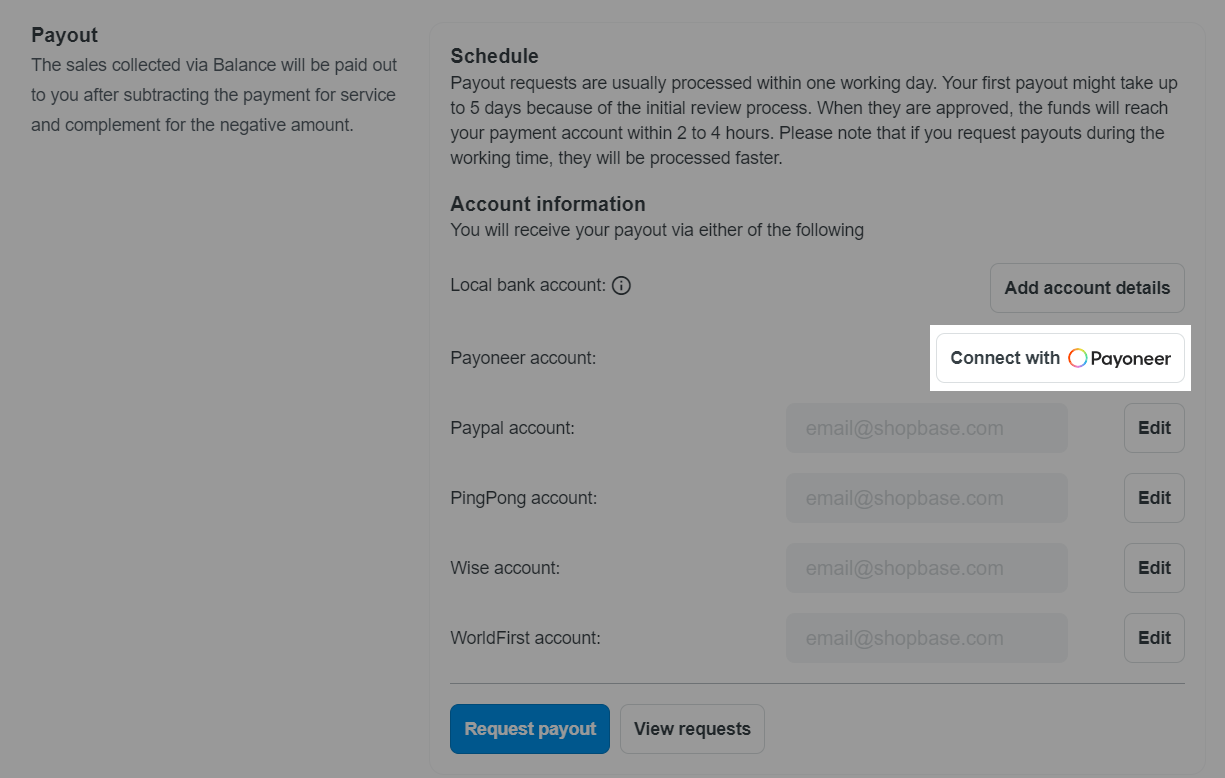
Task: Open View requests
Action: 692,729
